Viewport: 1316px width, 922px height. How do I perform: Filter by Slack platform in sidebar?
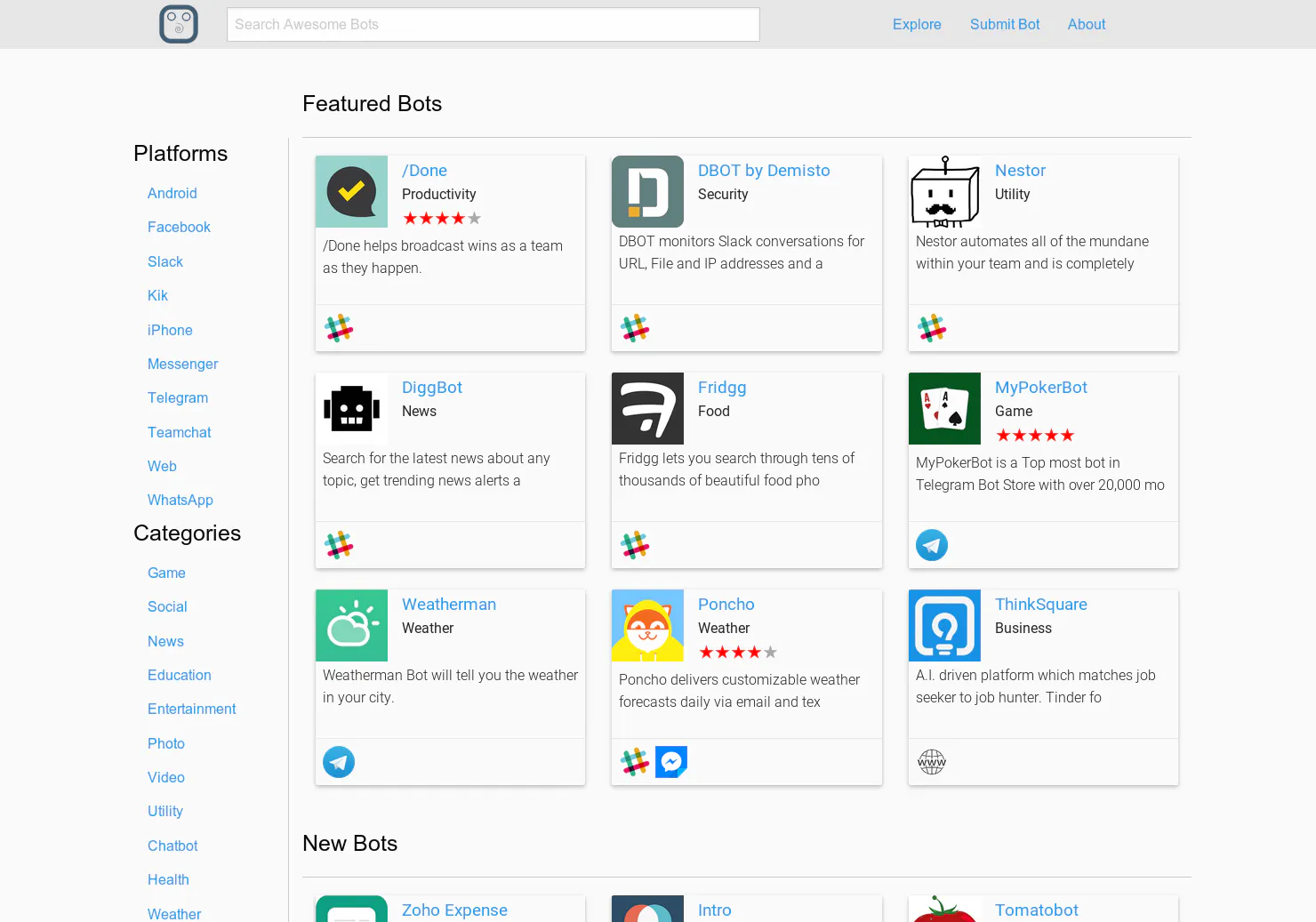[165, 261]
